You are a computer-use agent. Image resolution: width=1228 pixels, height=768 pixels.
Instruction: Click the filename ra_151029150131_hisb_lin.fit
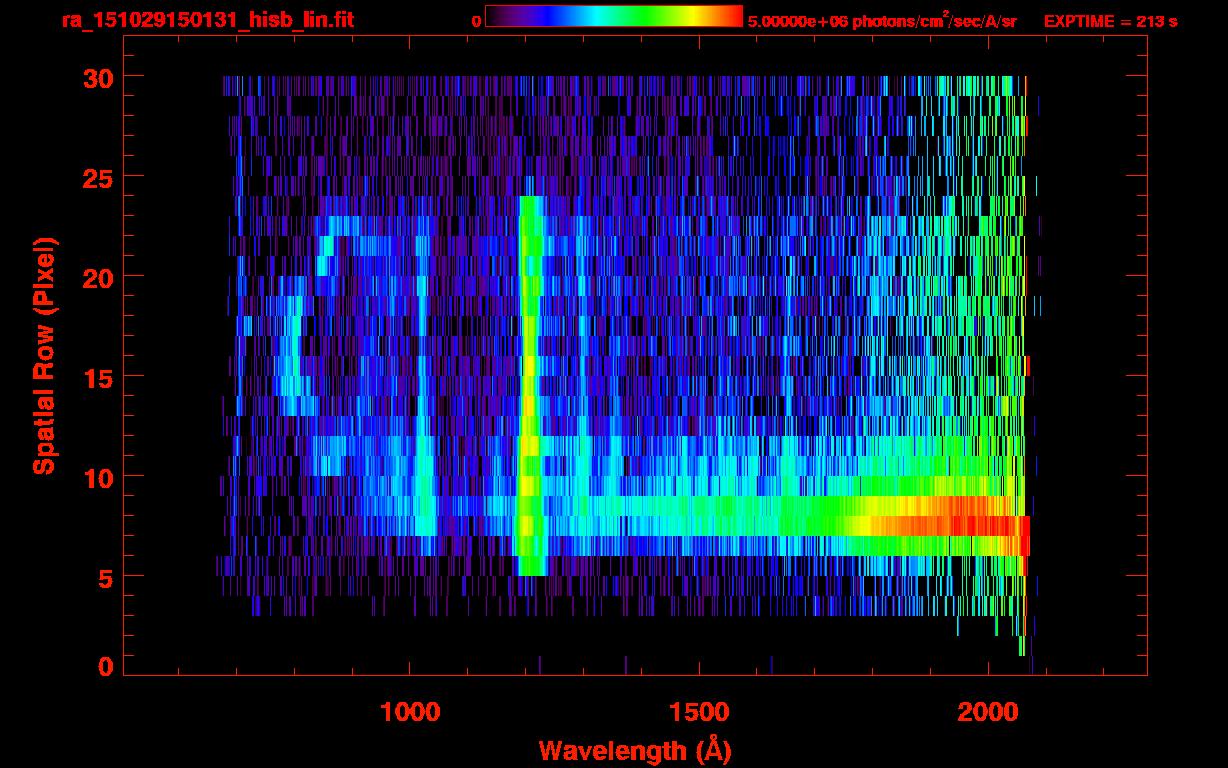coord(207,20)
